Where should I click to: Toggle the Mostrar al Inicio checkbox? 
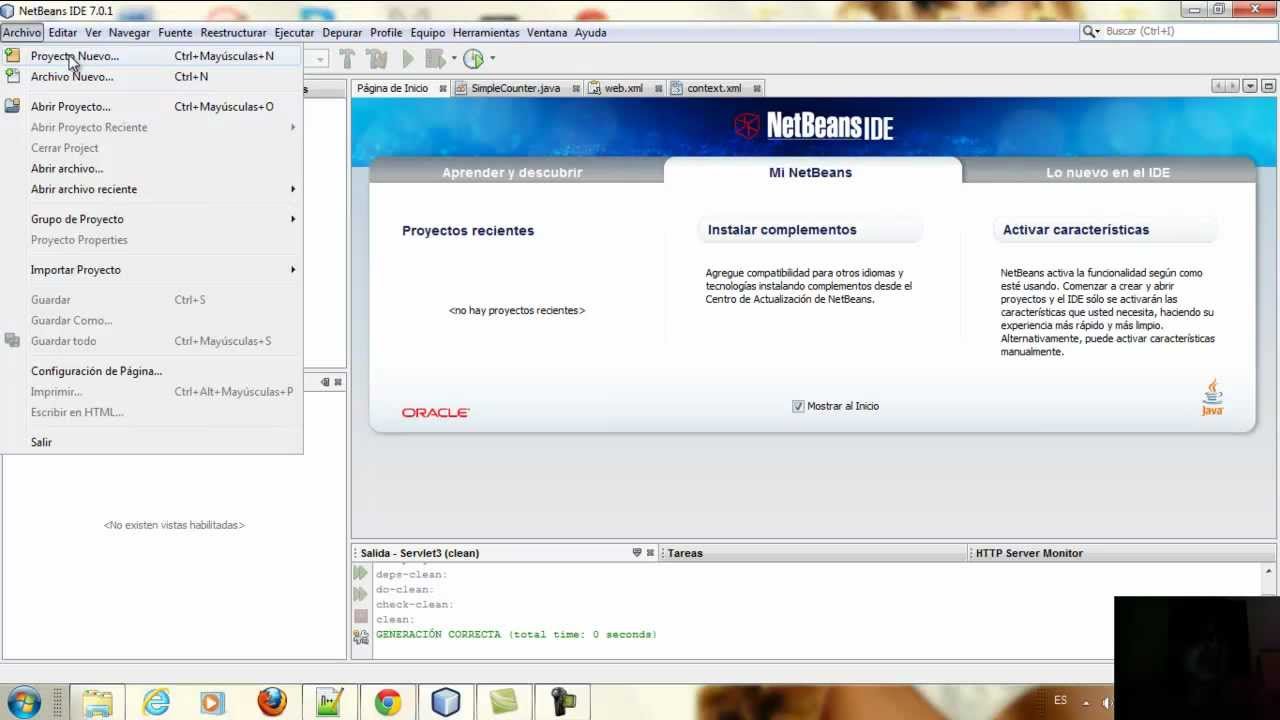pyautogui.click(x=798, y=406)
